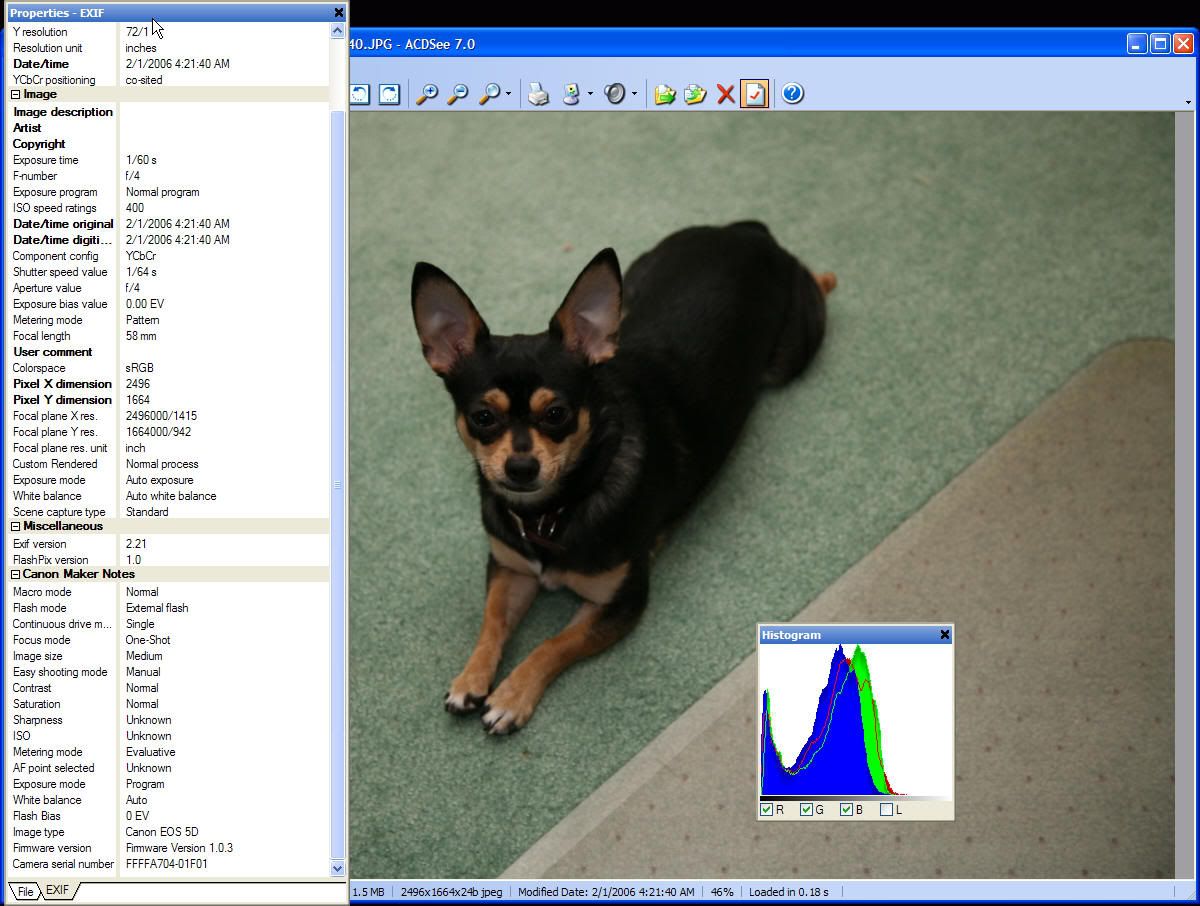Open Help with the question mark icon
1200x906 pixels.
(x=792, y=94)
